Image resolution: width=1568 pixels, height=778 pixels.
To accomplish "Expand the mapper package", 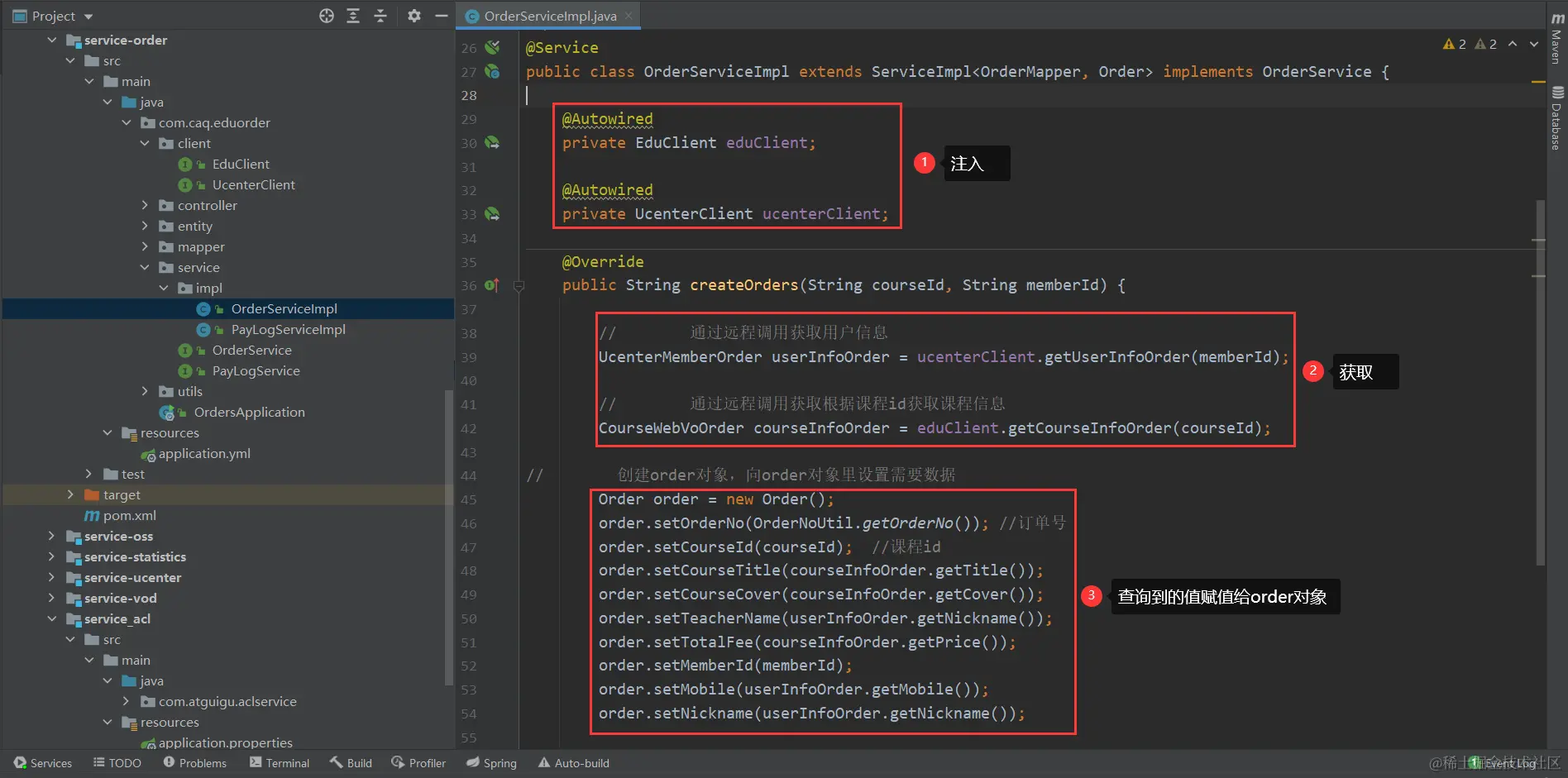I will pos(145,246).
